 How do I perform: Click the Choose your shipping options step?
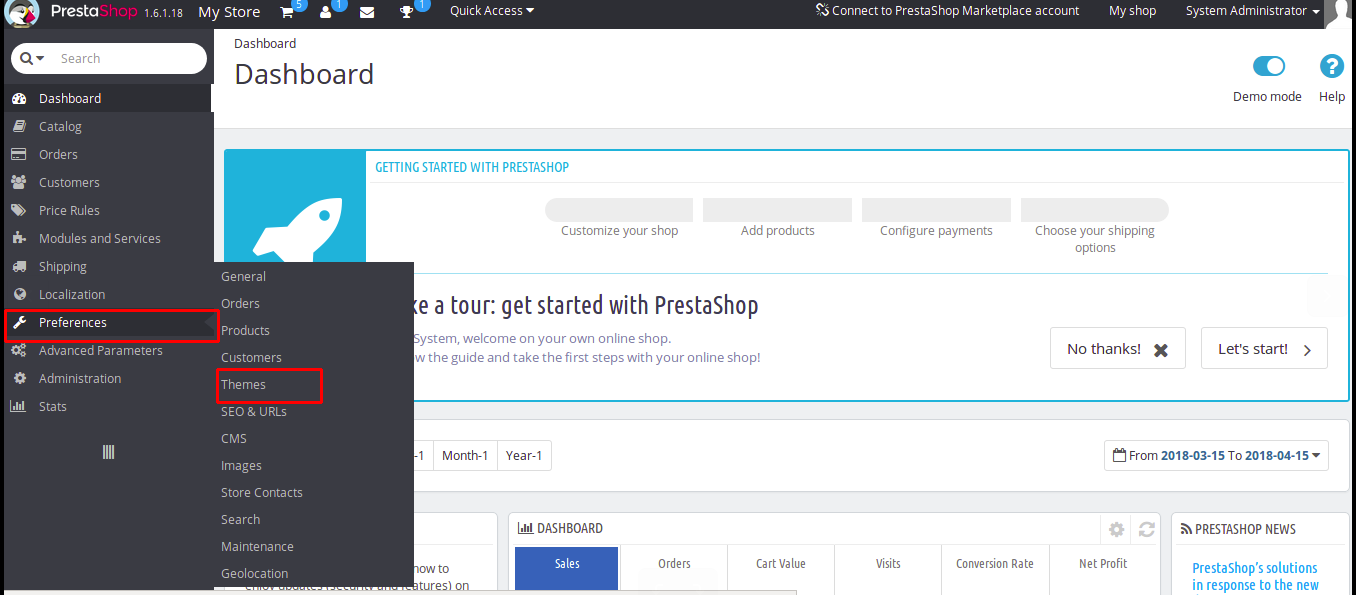[x=1095, y=226]
